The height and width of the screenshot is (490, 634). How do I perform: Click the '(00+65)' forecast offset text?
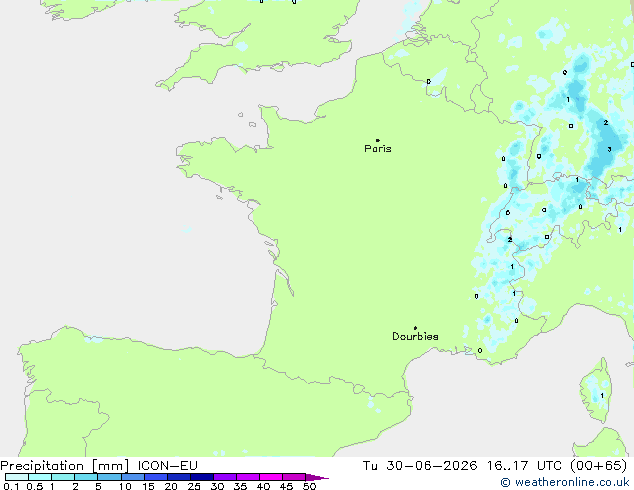click(599, 466)
